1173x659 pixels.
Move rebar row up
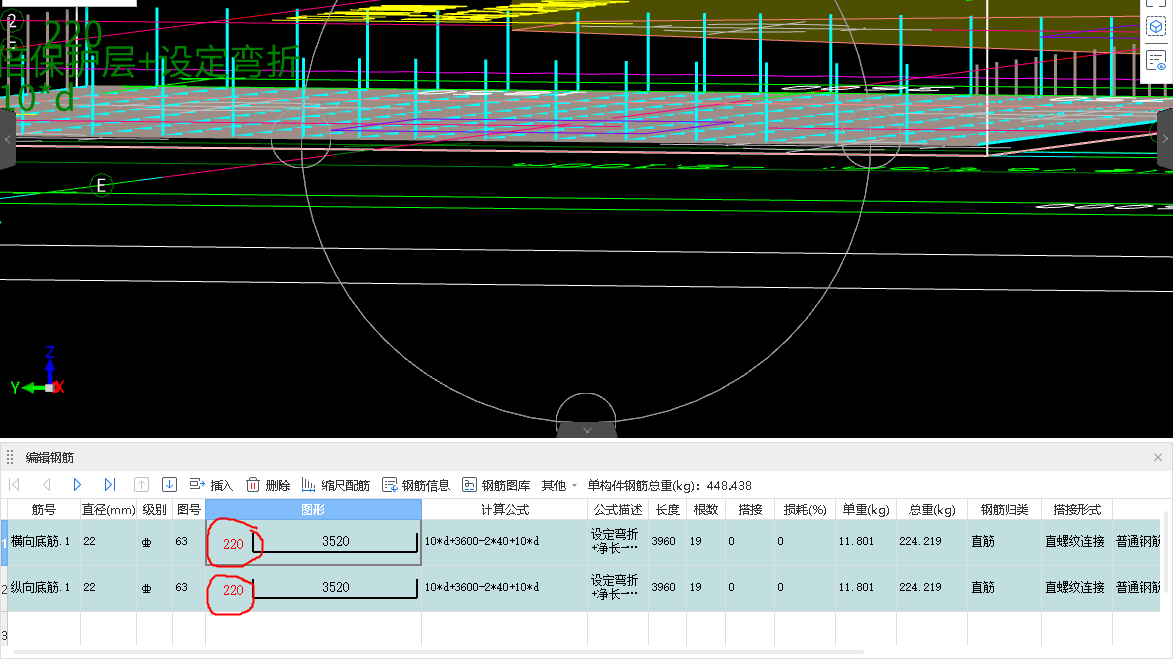(x=141, y=485)
